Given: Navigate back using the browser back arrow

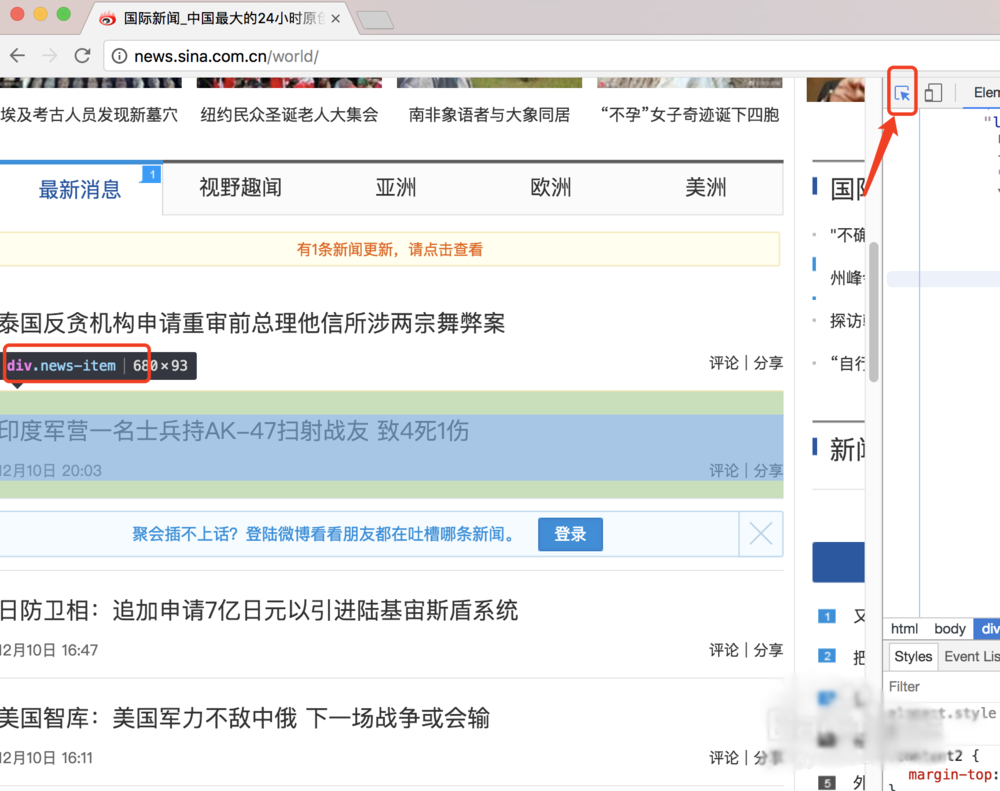Looking at the screenshot, I should pos(17,56).
